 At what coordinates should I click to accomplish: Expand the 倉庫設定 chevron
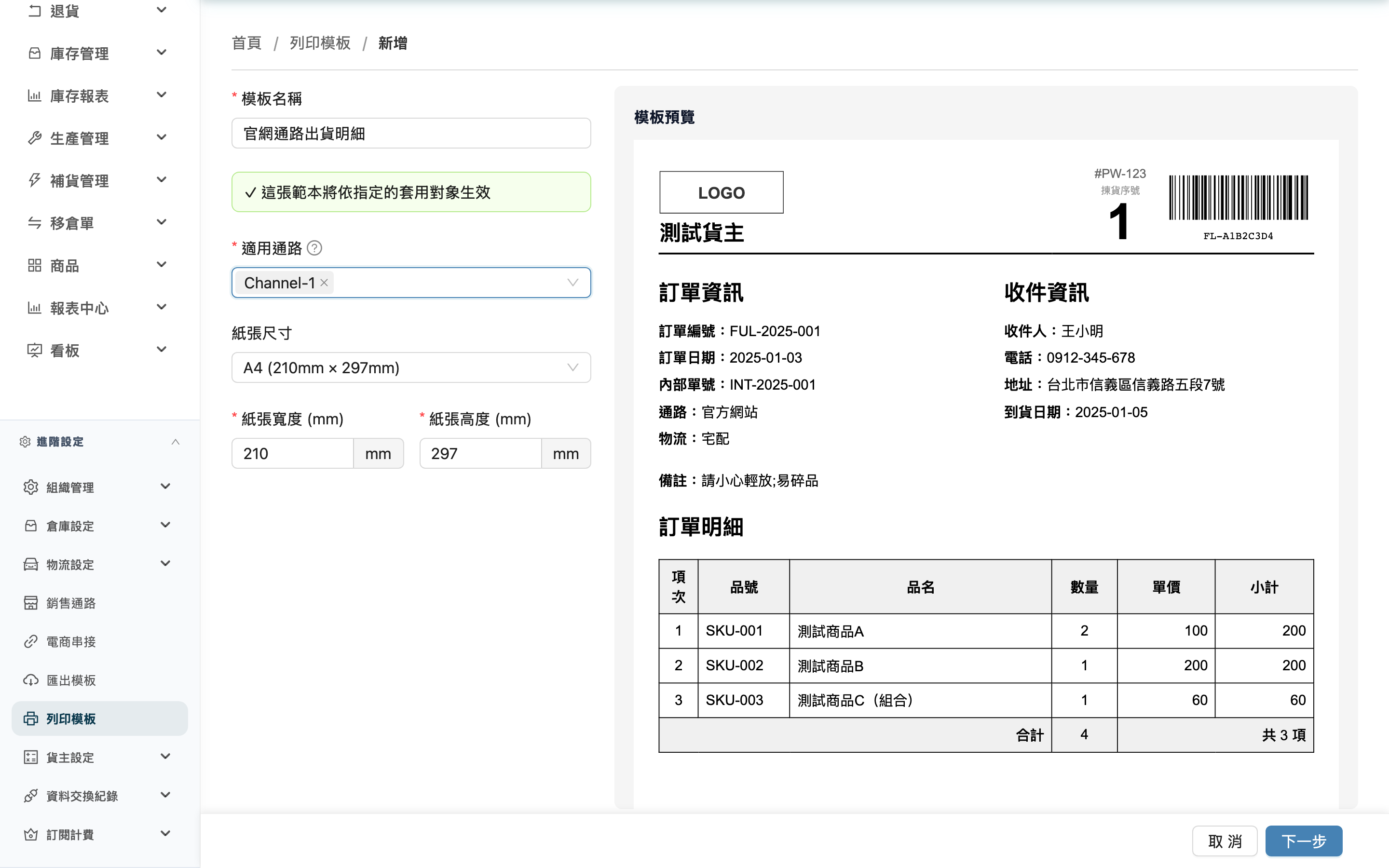pyautogui.click(x=165, y=525)
